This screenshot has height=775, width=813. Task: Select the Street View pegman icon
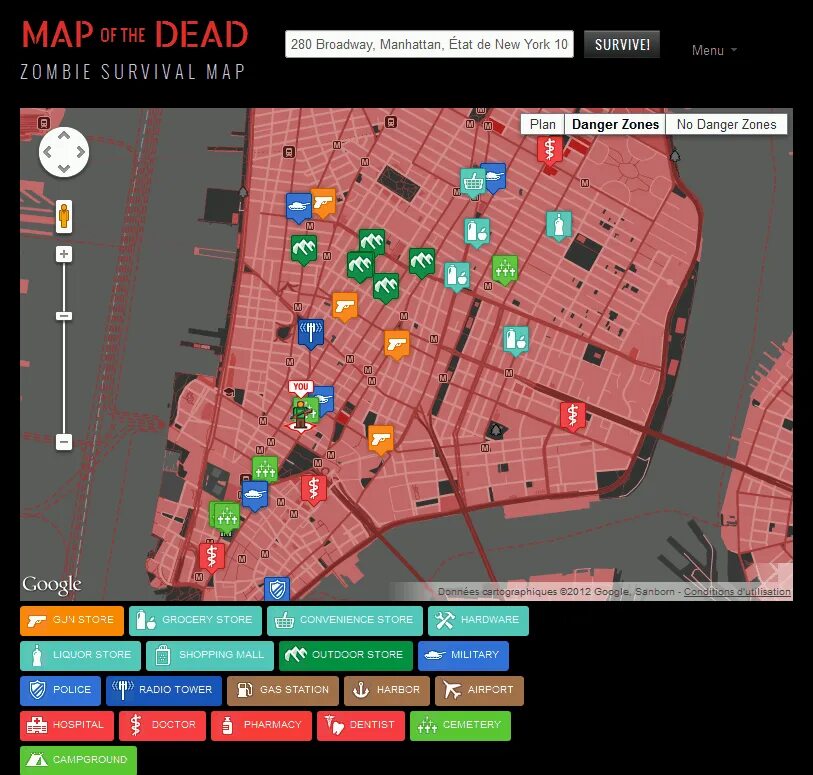click(x=64, y=216)
